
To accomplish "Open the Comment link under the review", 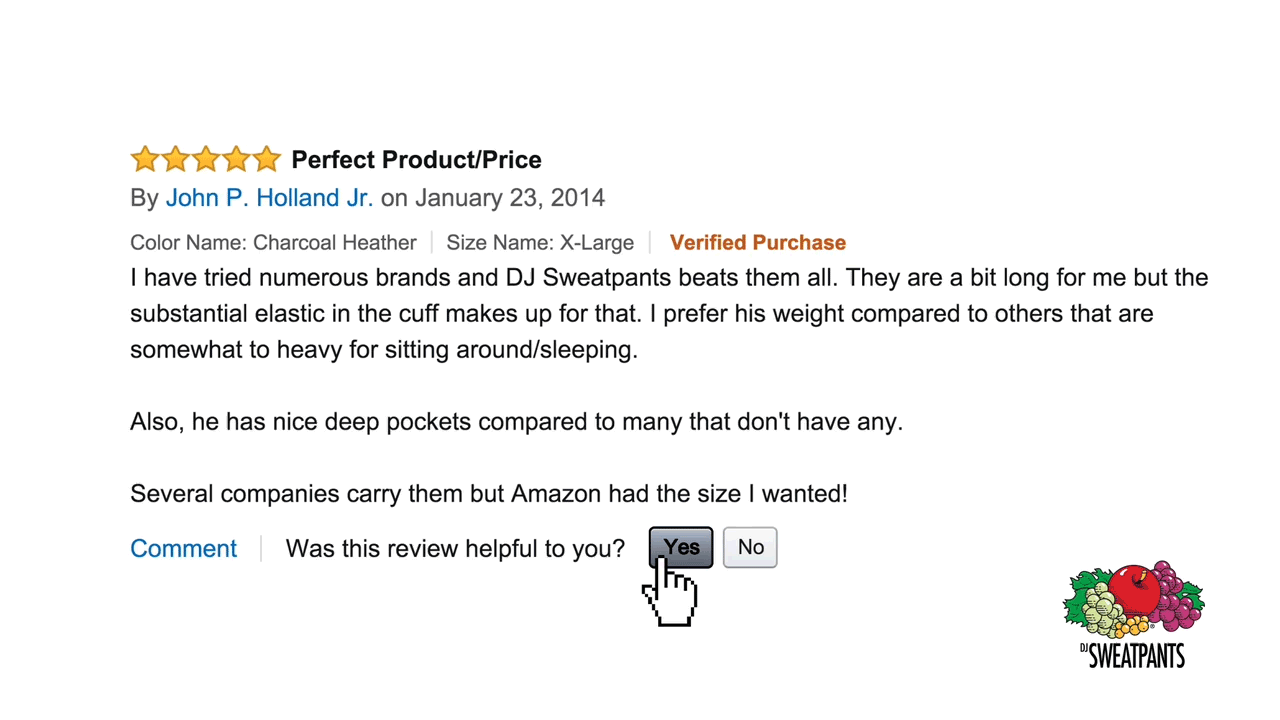I will click(x=183, y=549).
